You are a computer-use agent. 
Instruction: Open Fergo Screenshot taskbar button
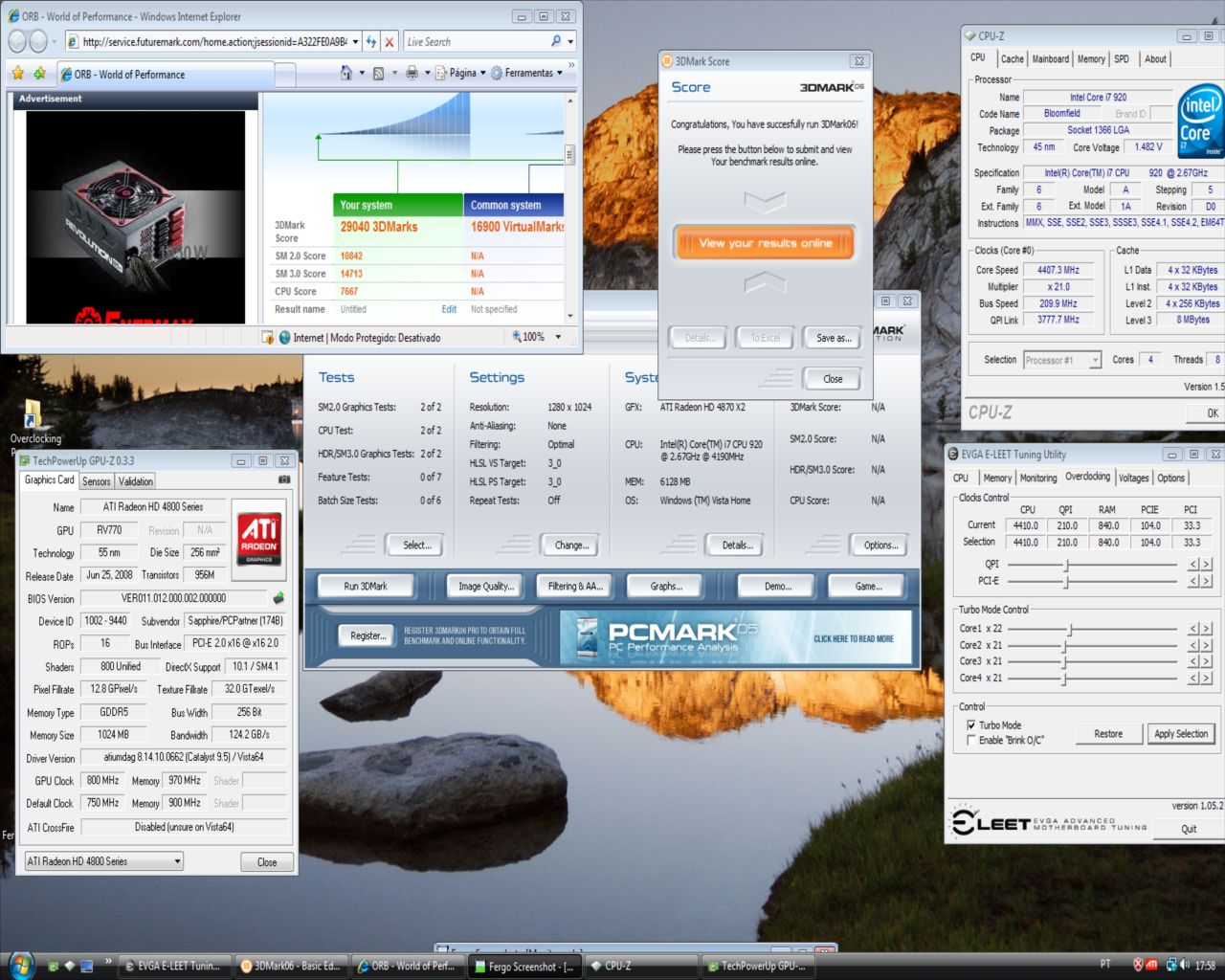tap(524, 966)
